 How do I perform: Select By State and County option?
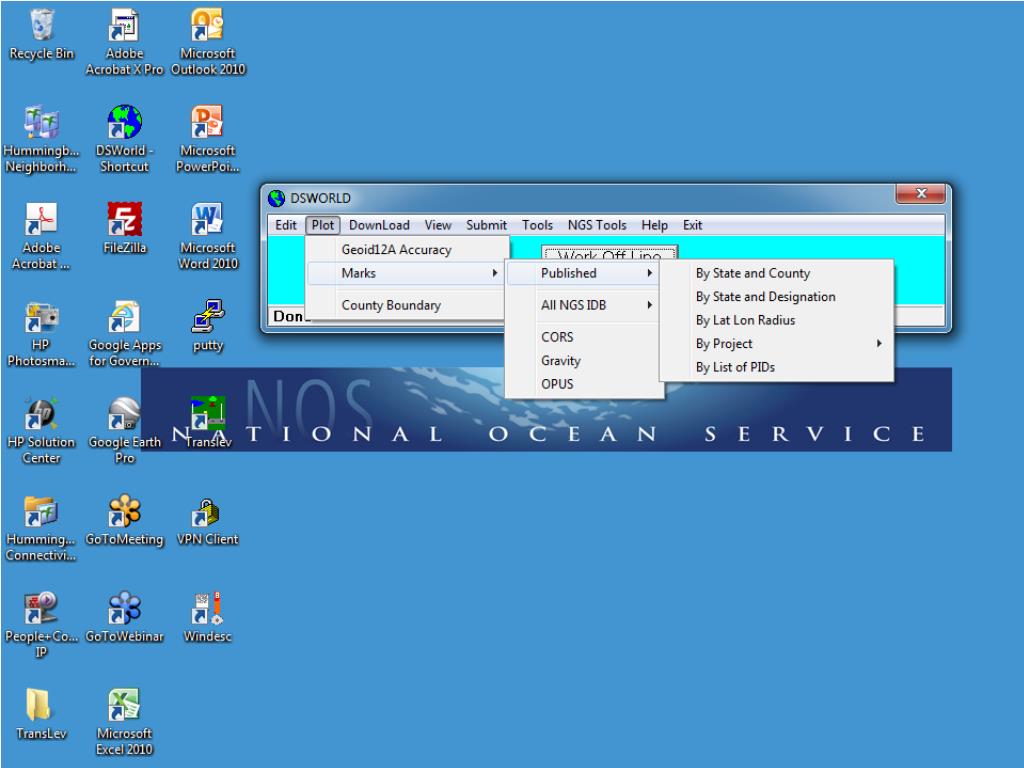click(776, 273)
